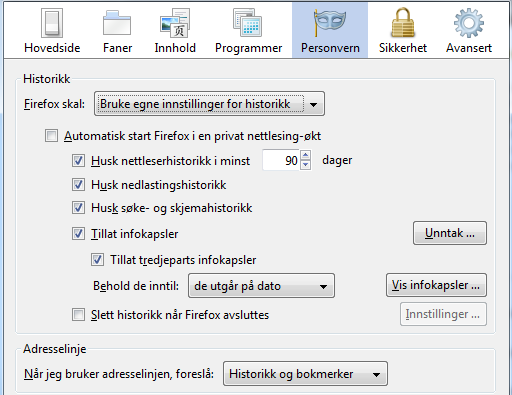Switch to the Sikkerhet tab label
This screenshot has height=395, width=512.
[403, 48]
